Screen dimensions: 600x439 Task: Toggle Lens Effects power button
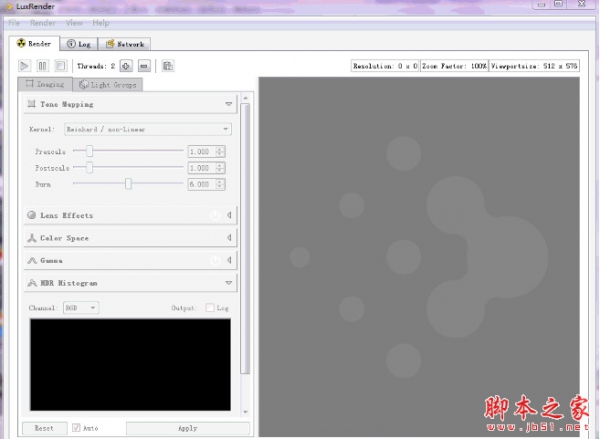[x=215, y=215]
